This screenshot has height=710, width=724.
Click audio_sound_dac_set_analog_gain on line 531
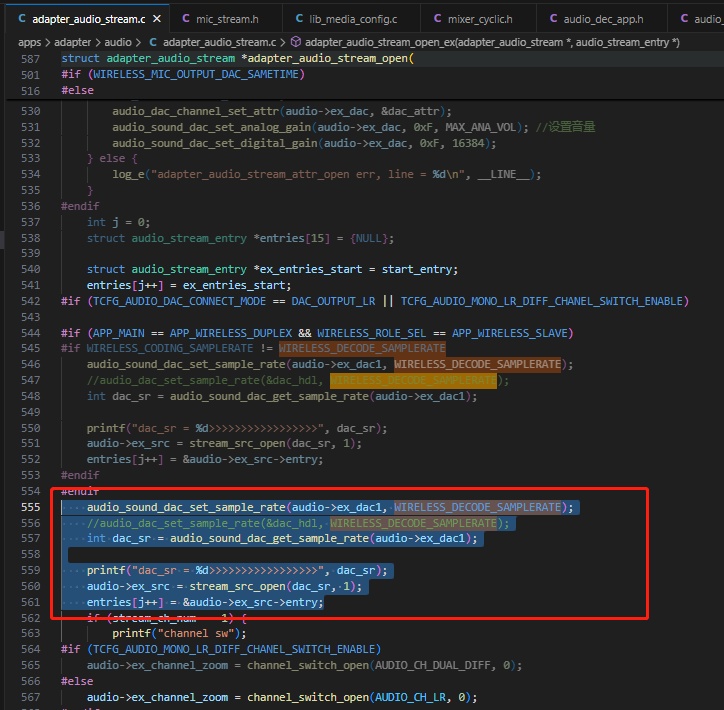pos(211,127)
